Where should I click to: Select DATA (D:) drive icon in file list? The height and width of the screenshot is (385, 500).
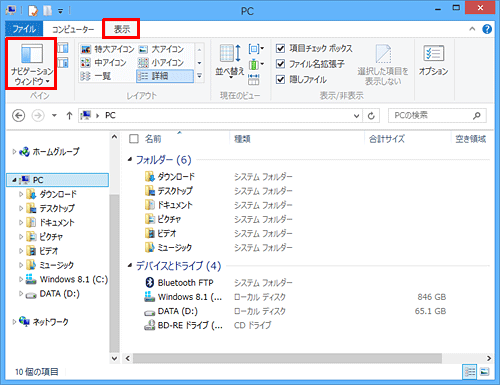click(x=150, y=312)
